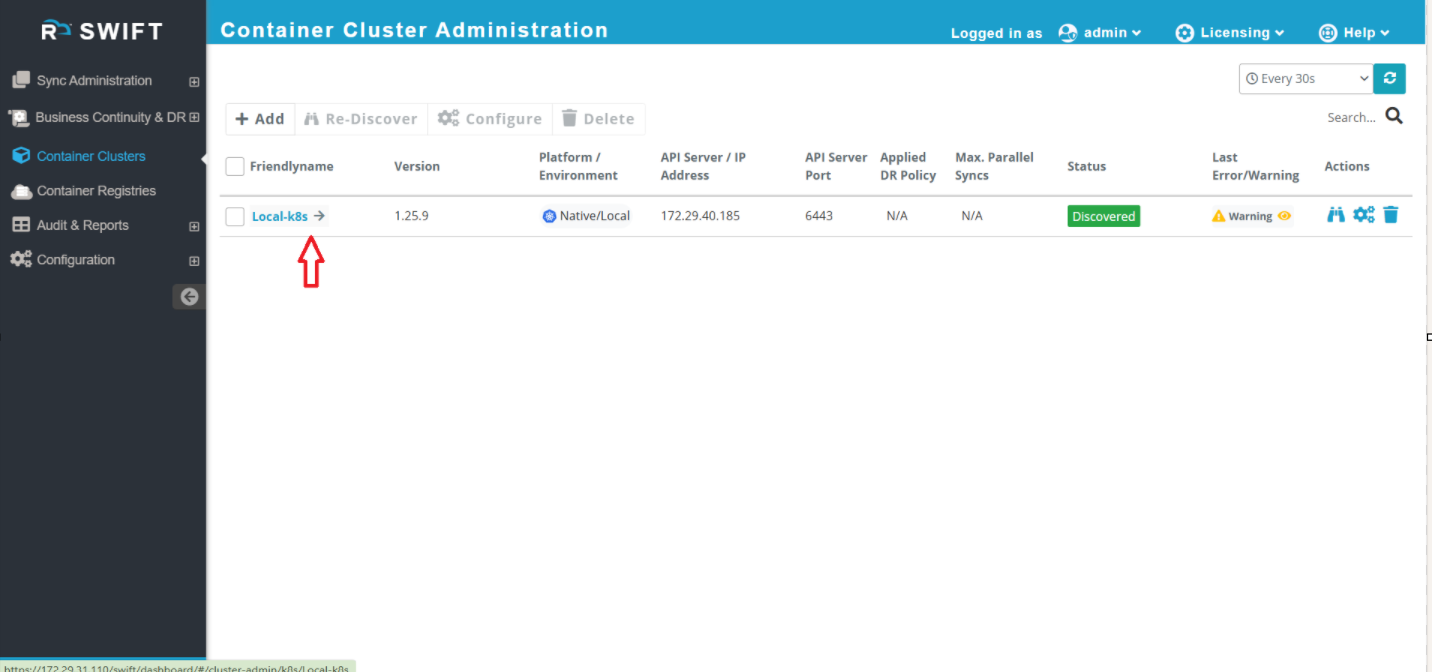1432x672 pixels.
Task: Click the Re-Discover button
Action: point(361,118)
